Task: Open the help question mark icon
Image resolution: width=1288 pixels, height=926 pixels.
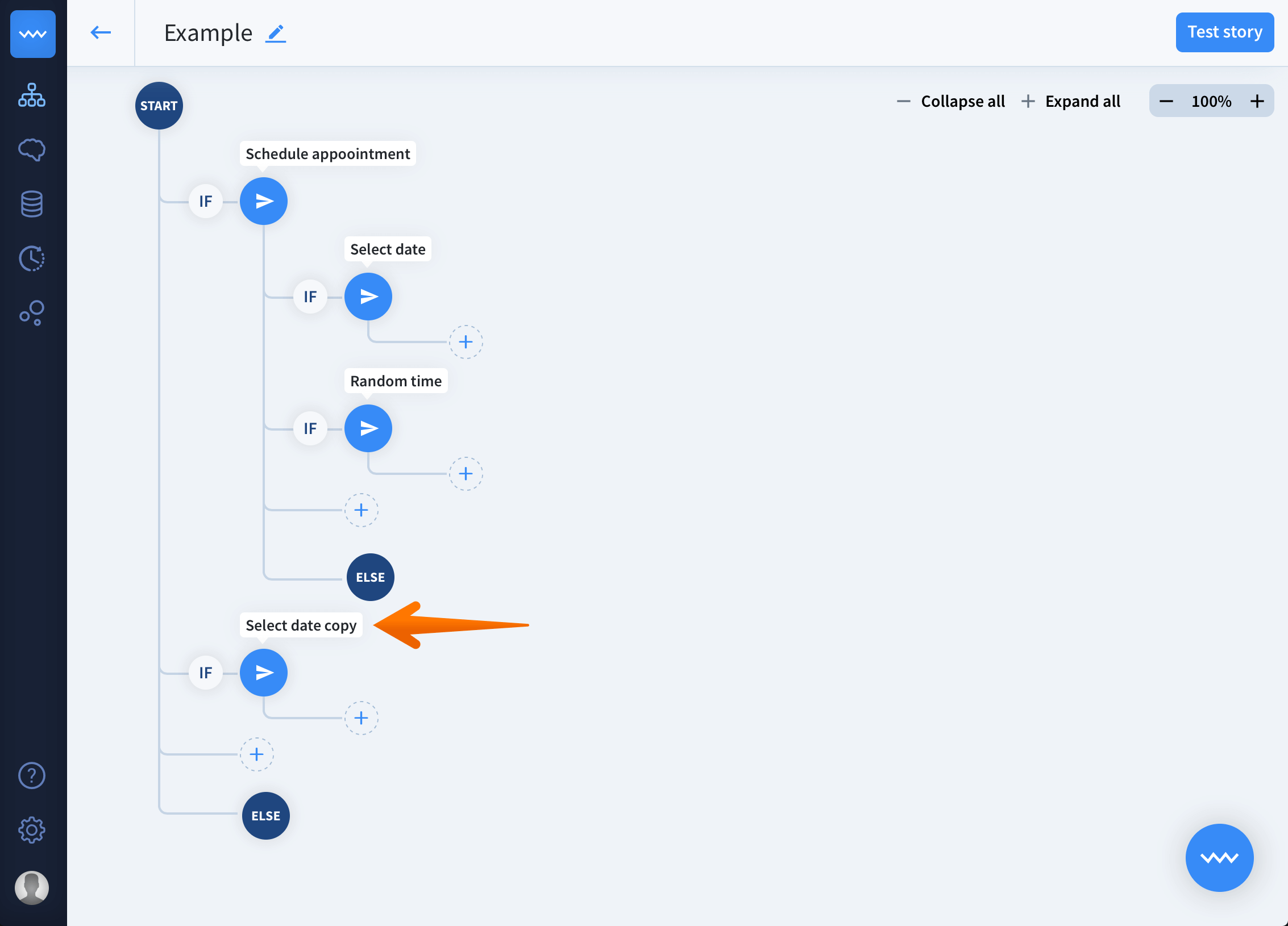Action: pyautogui.click(x=32, y=775)
